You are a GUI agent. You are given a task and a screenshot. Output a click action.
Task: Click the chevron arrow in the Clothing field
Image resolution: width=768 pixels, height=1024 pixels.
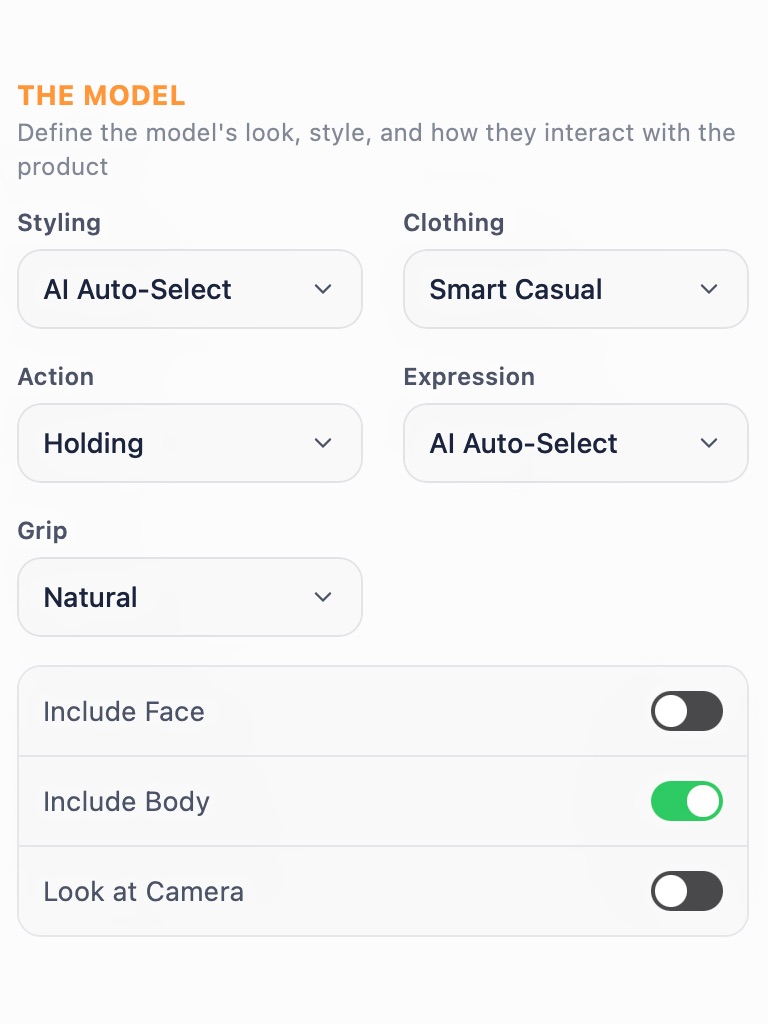point(708,289)
